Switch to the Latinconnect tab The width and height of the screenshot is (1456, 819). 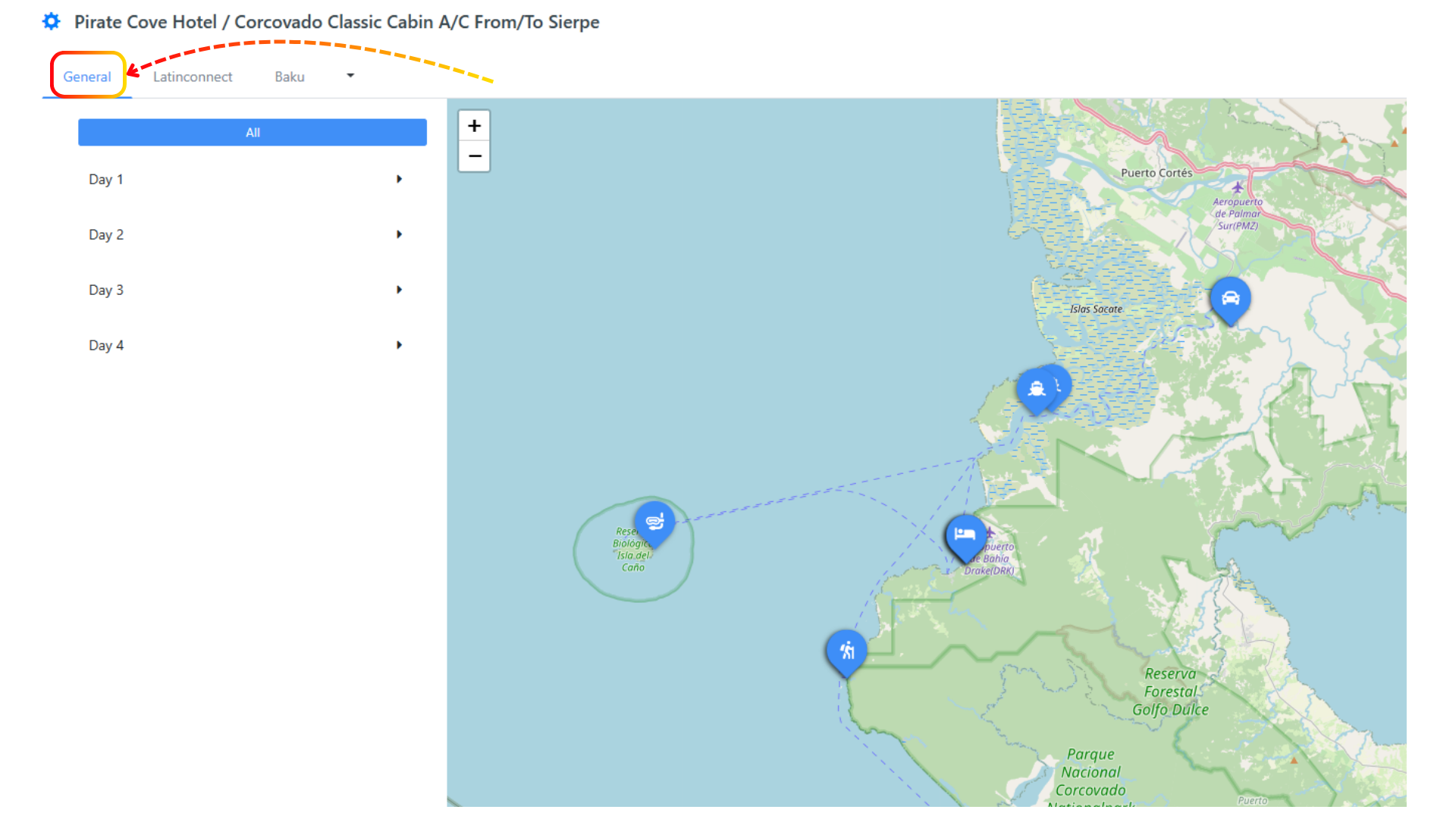coord(193,77)
